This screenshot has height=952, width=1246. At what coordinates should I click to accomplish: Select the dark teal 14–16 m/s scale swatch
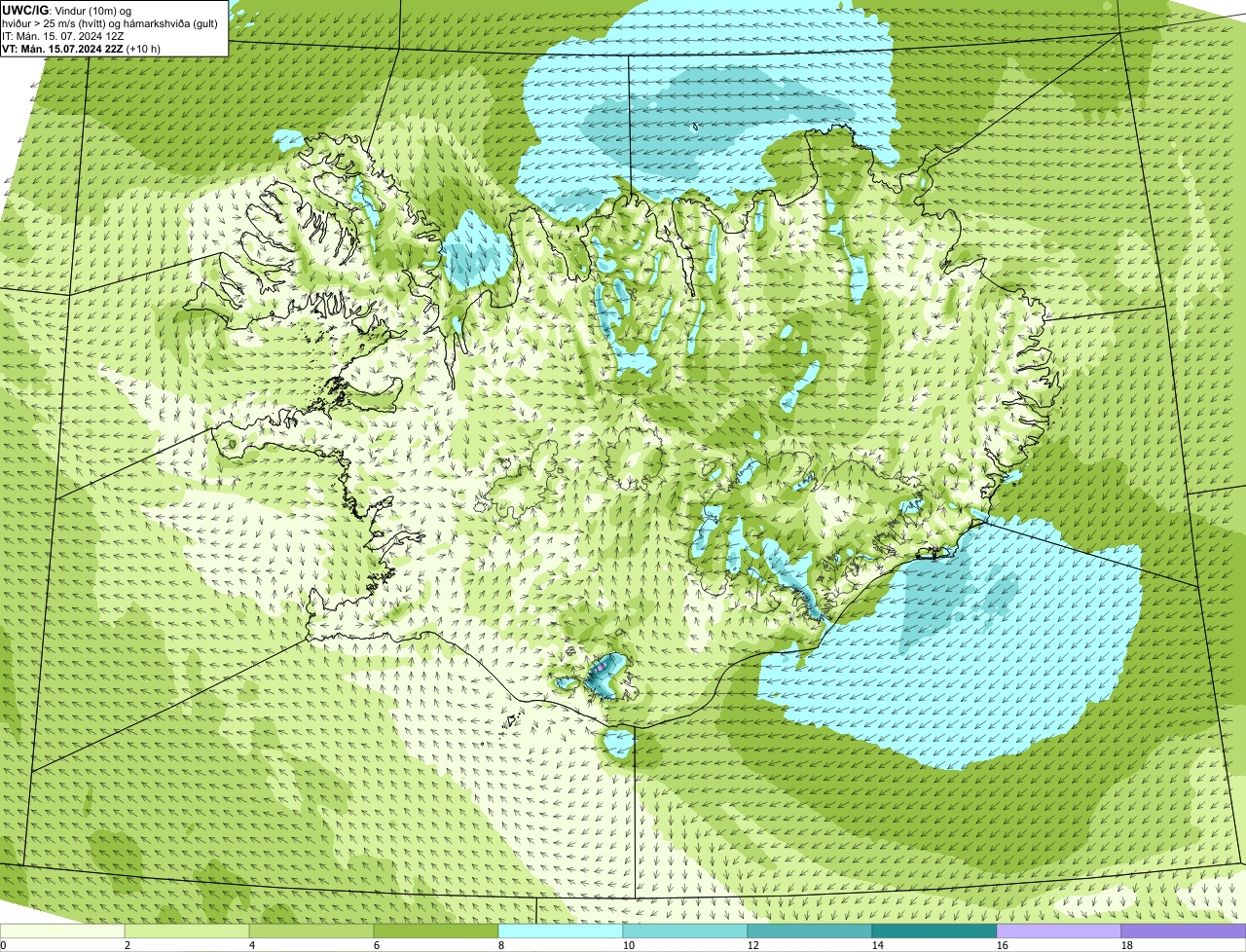934,932
